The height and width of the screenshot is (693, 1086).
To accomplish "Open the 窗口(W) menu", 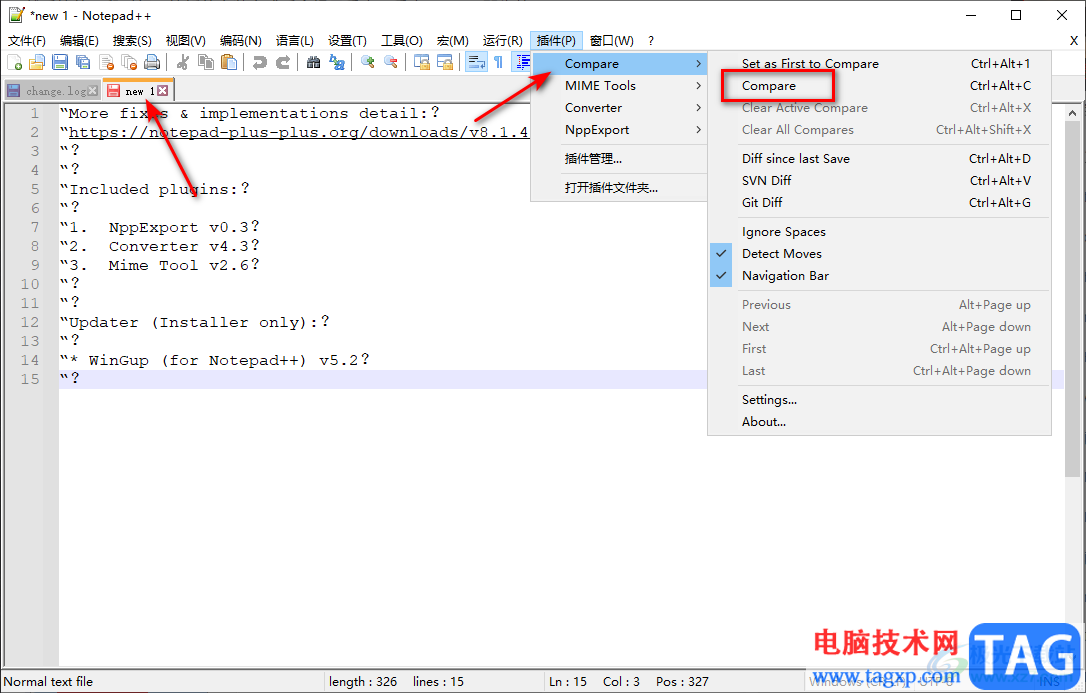I will point(612,41).
